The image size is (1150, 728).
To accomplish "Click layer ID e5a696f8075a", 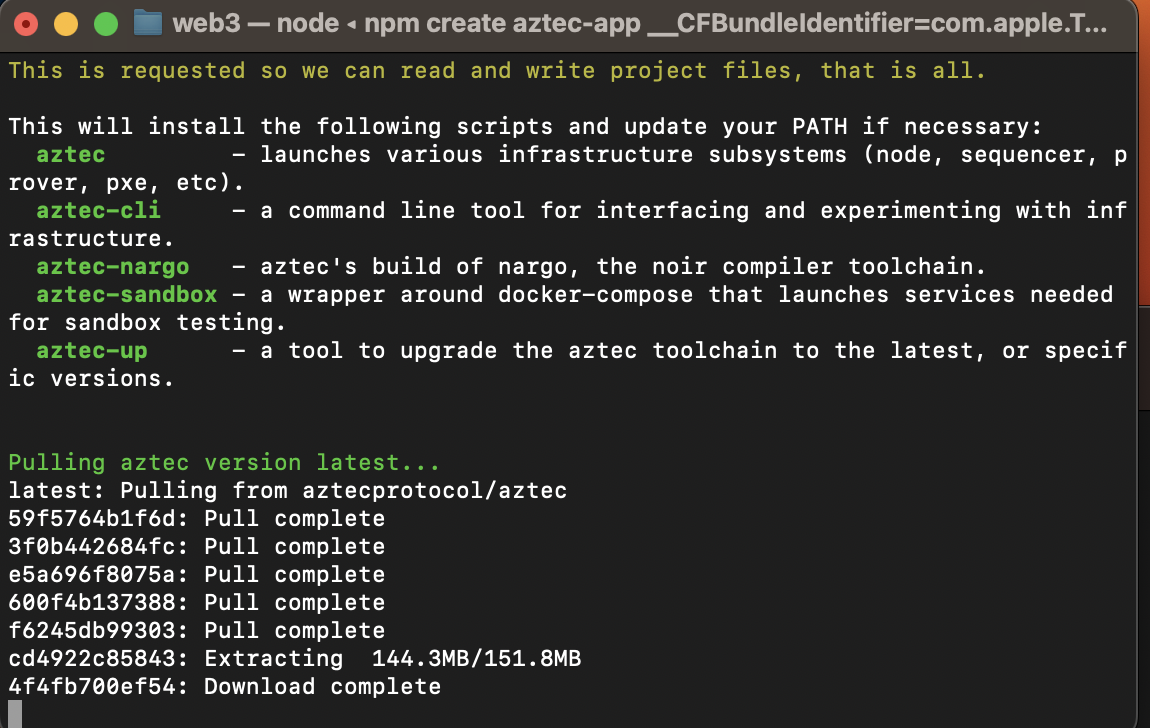I will (92, 574).
